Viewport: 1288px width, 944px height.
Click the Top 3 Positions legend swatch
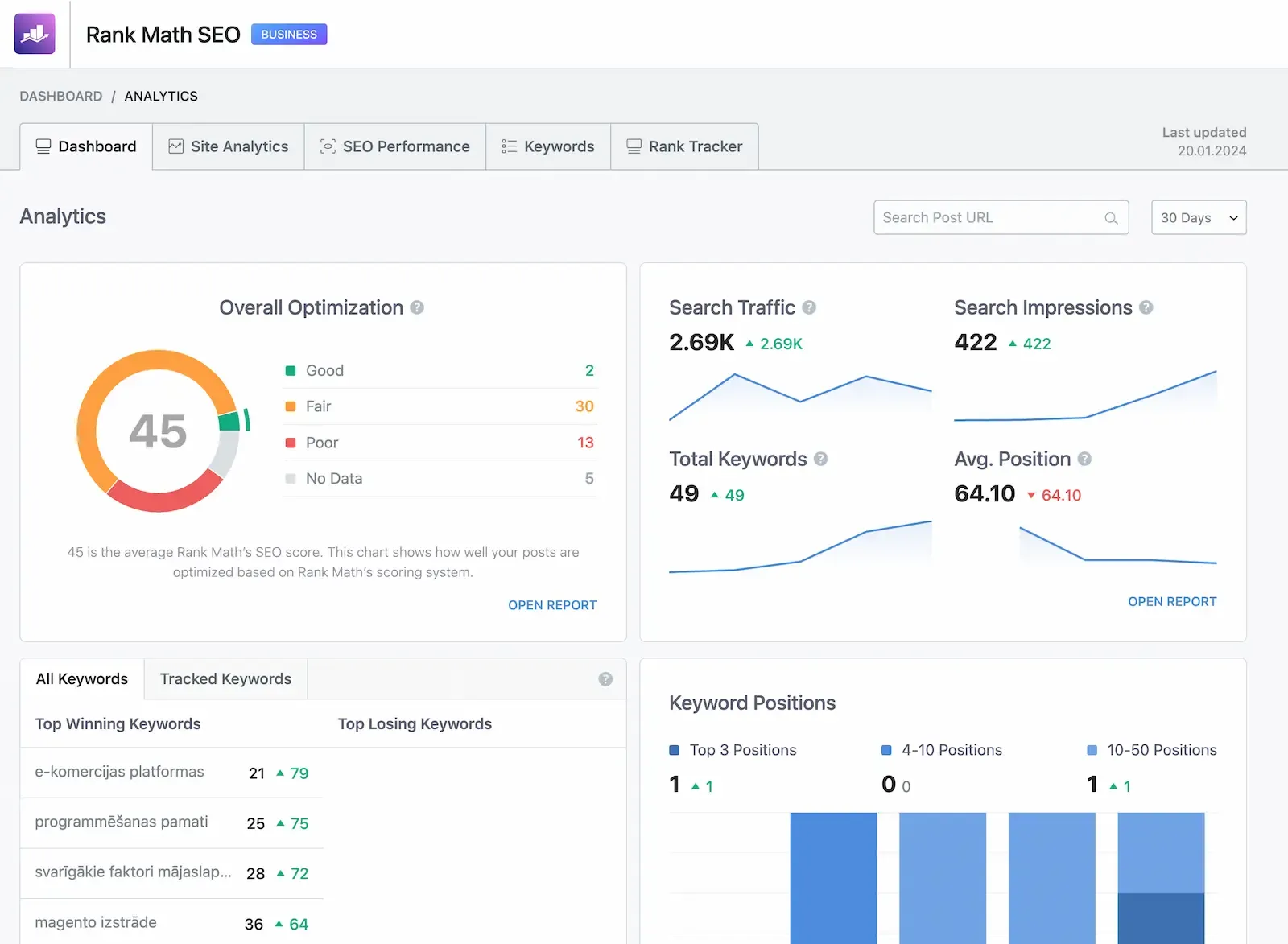coord(675,750)
